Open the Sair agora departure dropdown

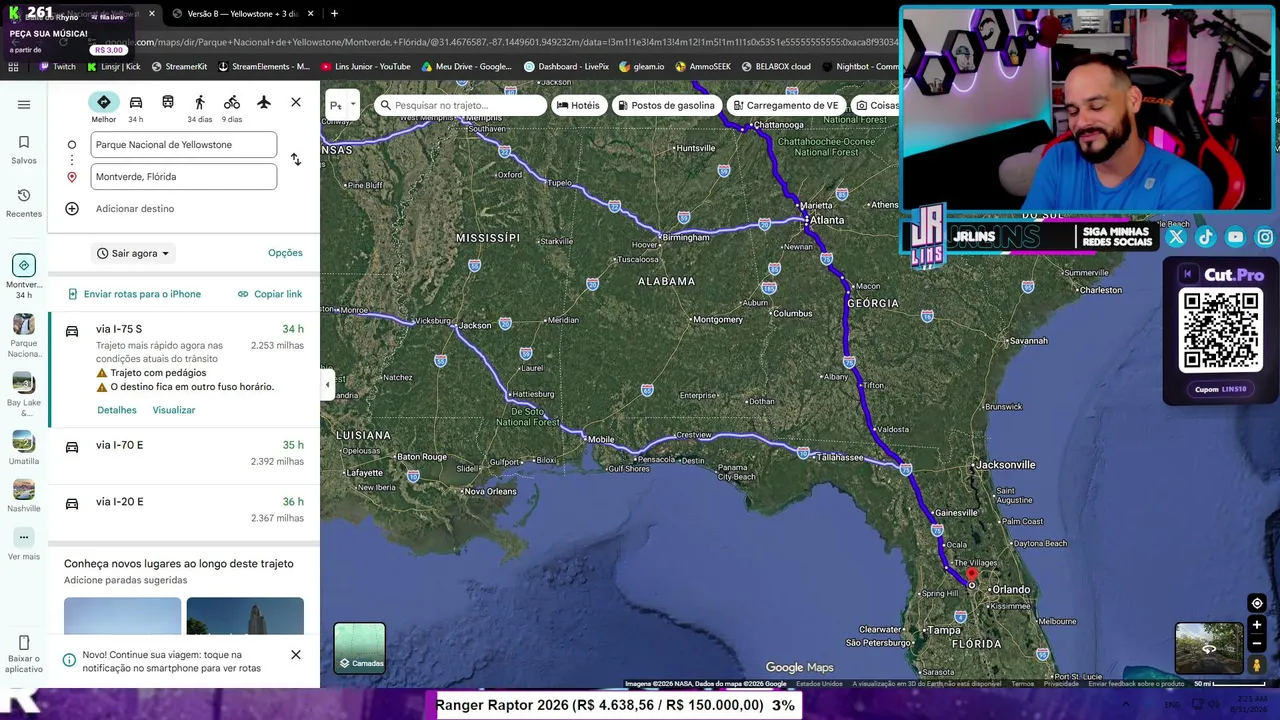134,253
